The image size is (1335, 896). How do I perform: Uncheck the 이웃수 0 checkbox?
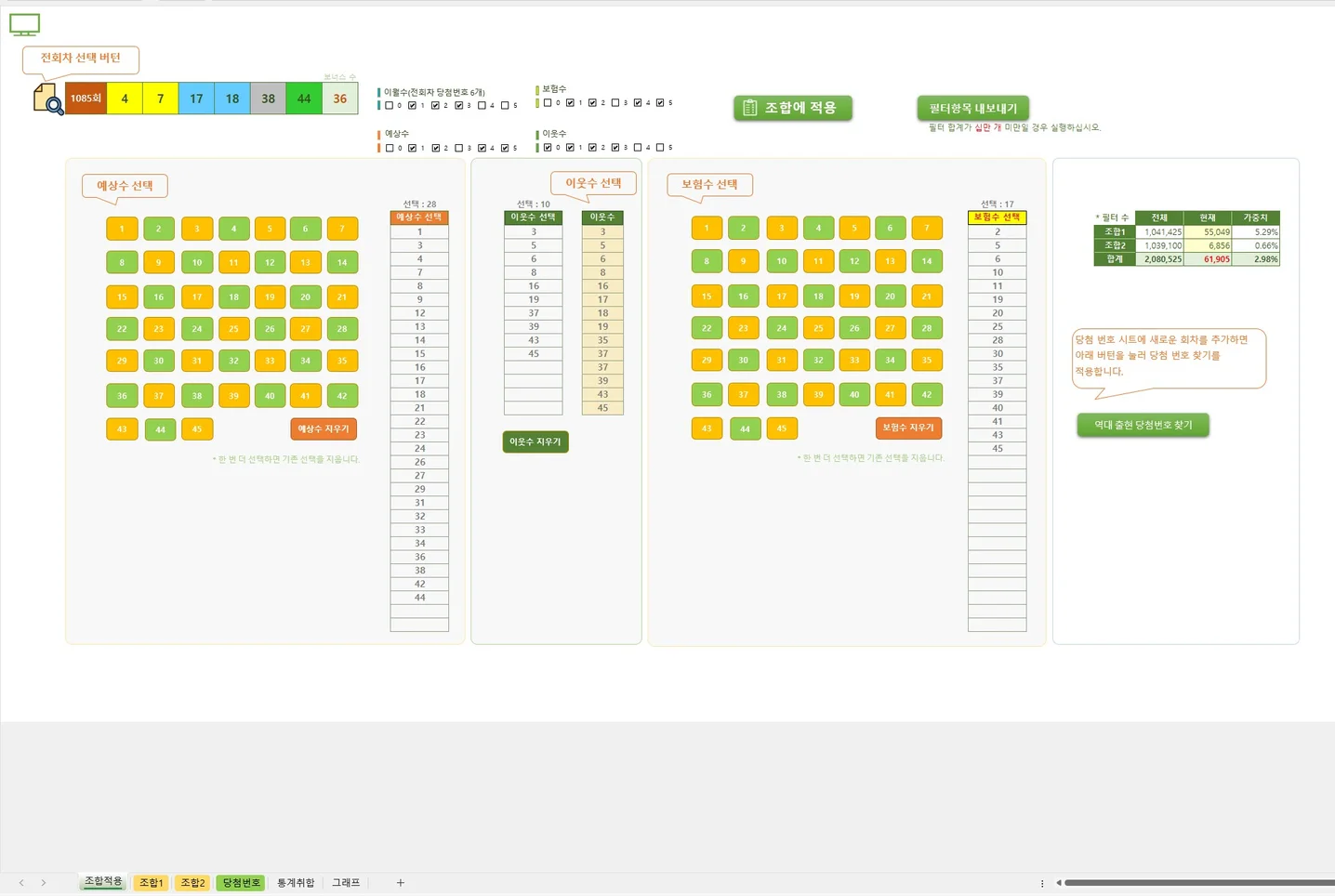tap(548, 147)
